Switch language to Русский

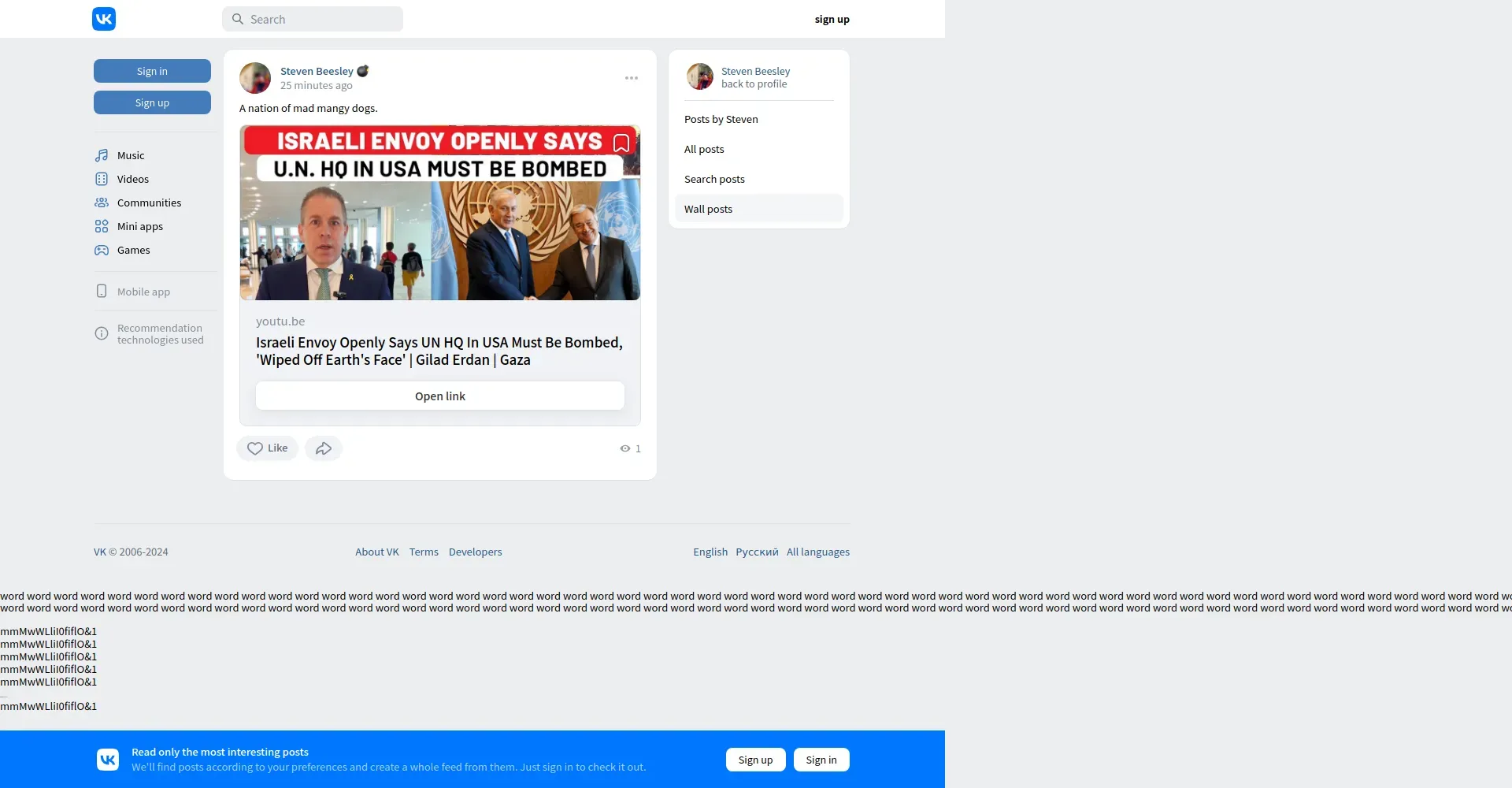pos(757,552)
